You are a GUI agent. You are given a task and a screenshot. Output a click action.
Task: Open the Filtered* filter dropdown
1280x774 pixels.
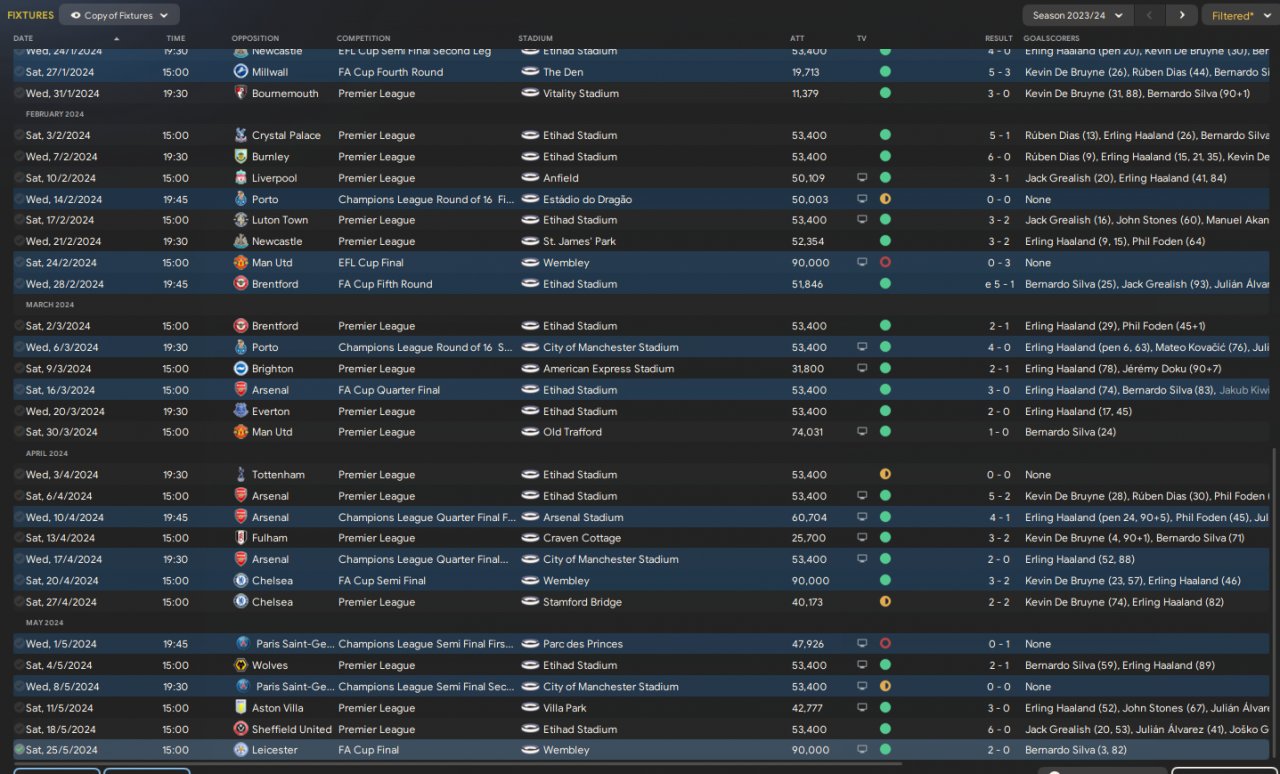point(1238,15)
